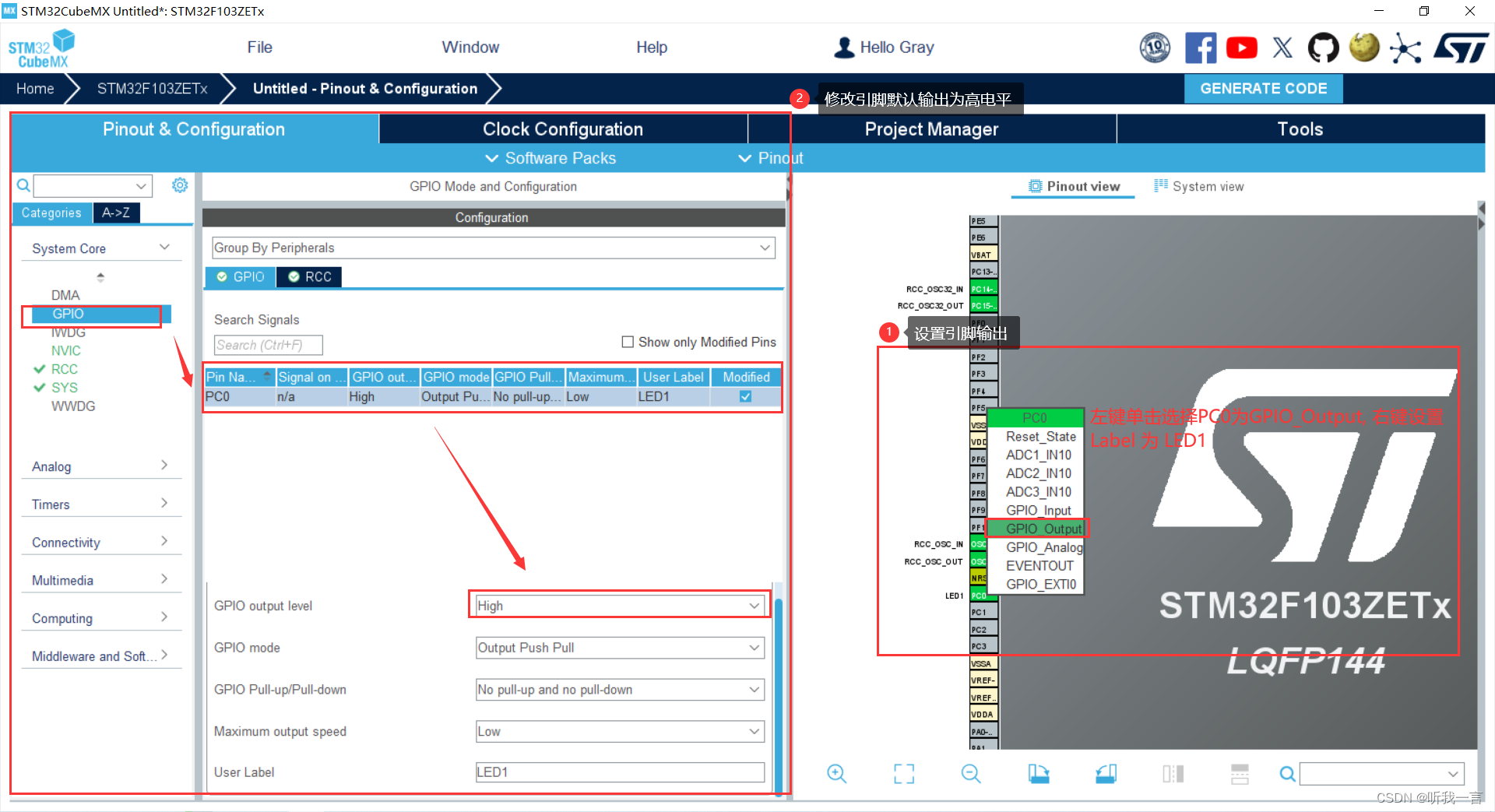
Task: Open the Group By Peripherals dropdown
Action: coord(494,248)
